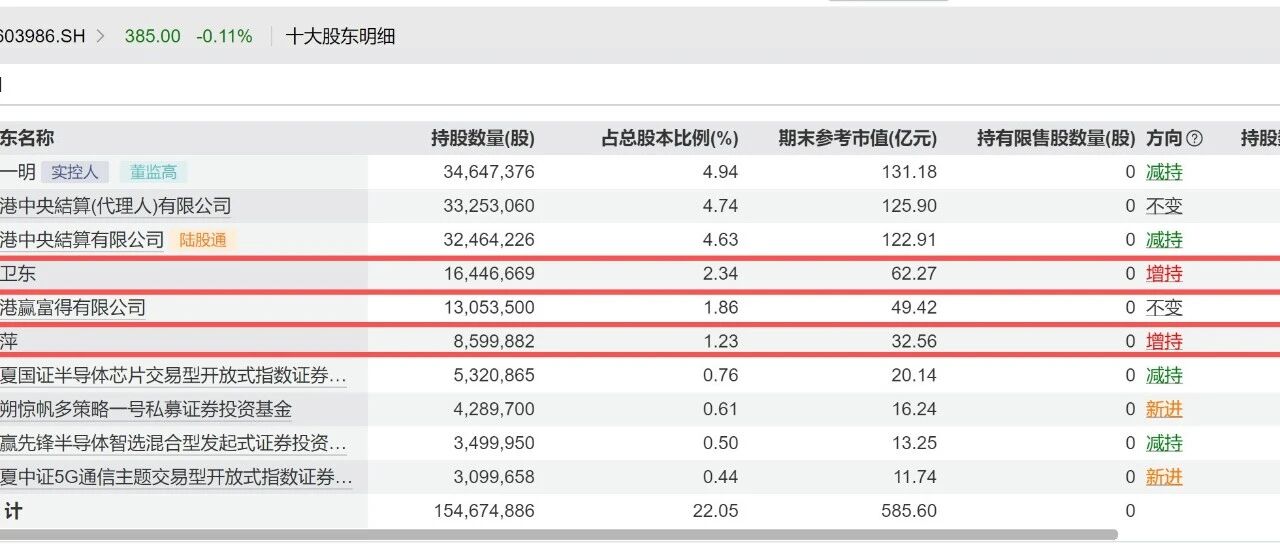Sort by the 持股数量(股) column header

[x=483, y=139]
